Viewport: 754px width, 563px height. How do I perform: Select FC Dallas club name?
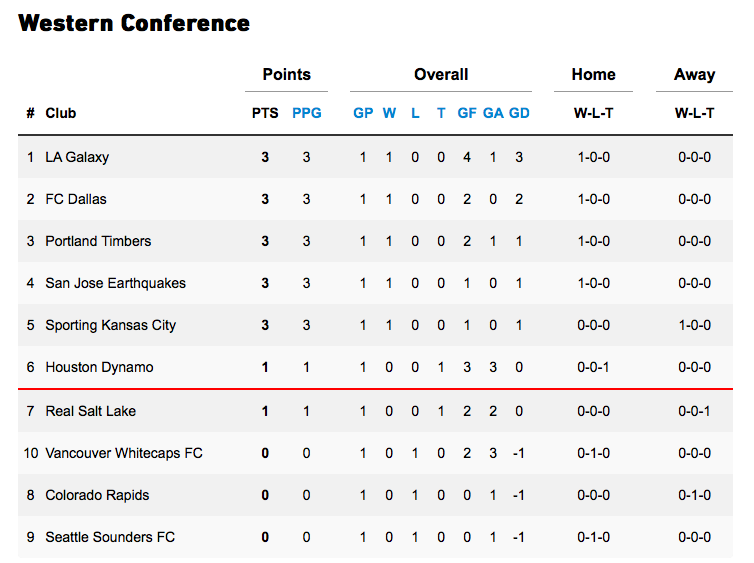[76, 199]
